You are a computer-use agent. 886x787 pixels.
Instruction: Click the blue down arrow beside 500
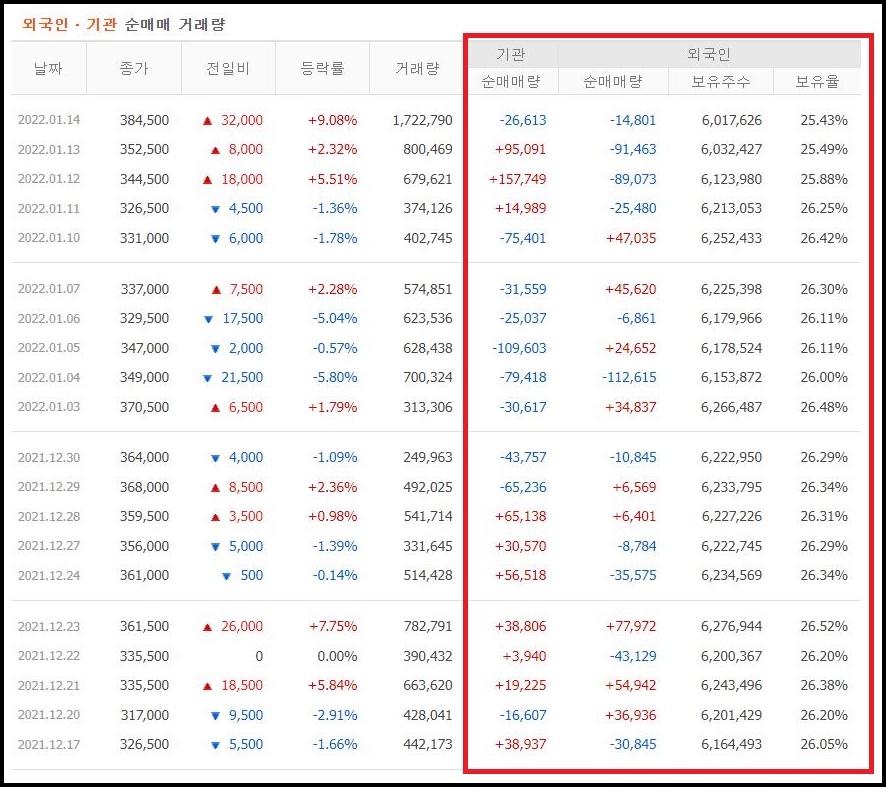point(227,576)
